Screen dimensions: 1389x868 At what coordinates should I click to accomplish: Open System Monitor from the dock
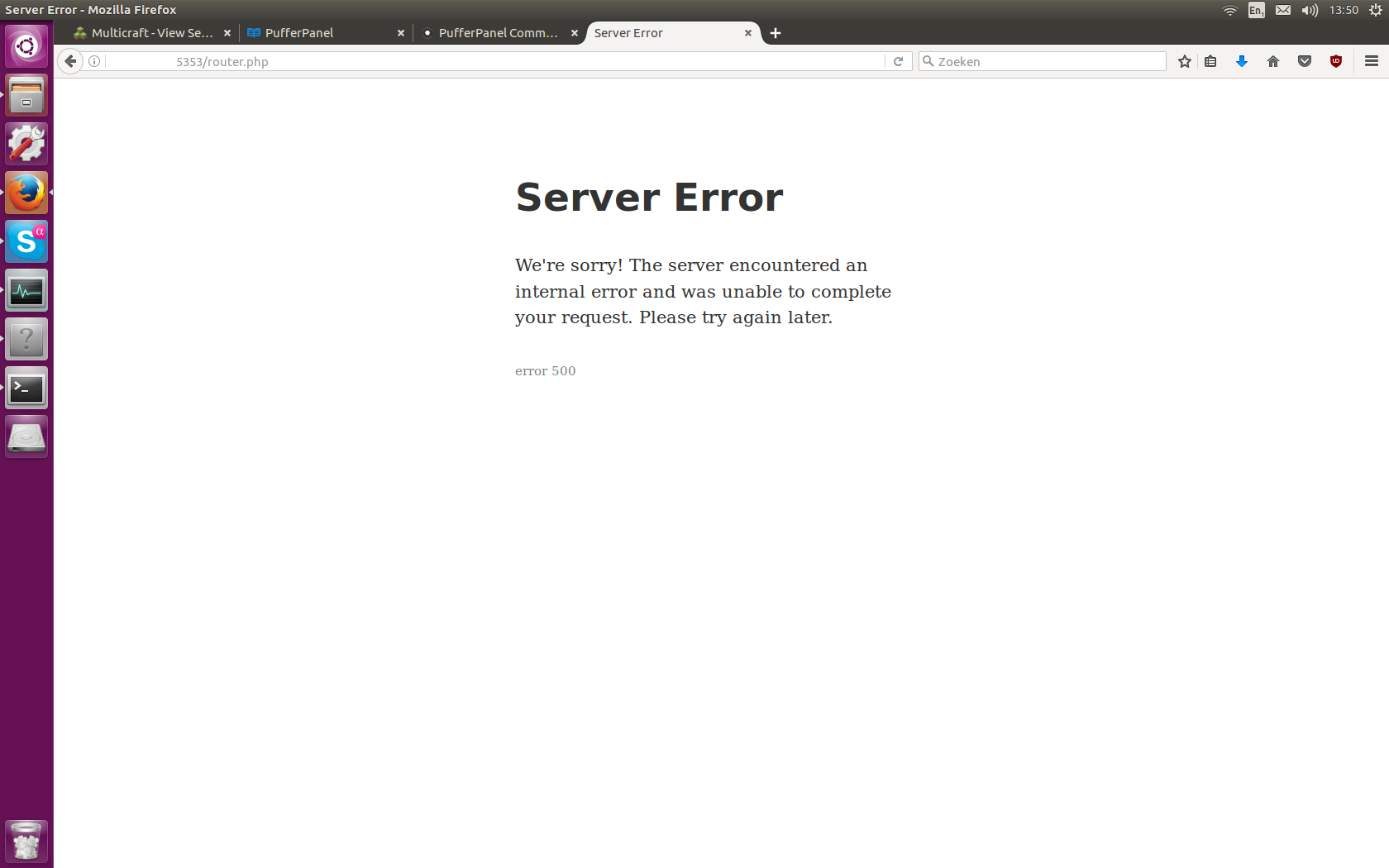pyautogui.click(x=26, y=290)
